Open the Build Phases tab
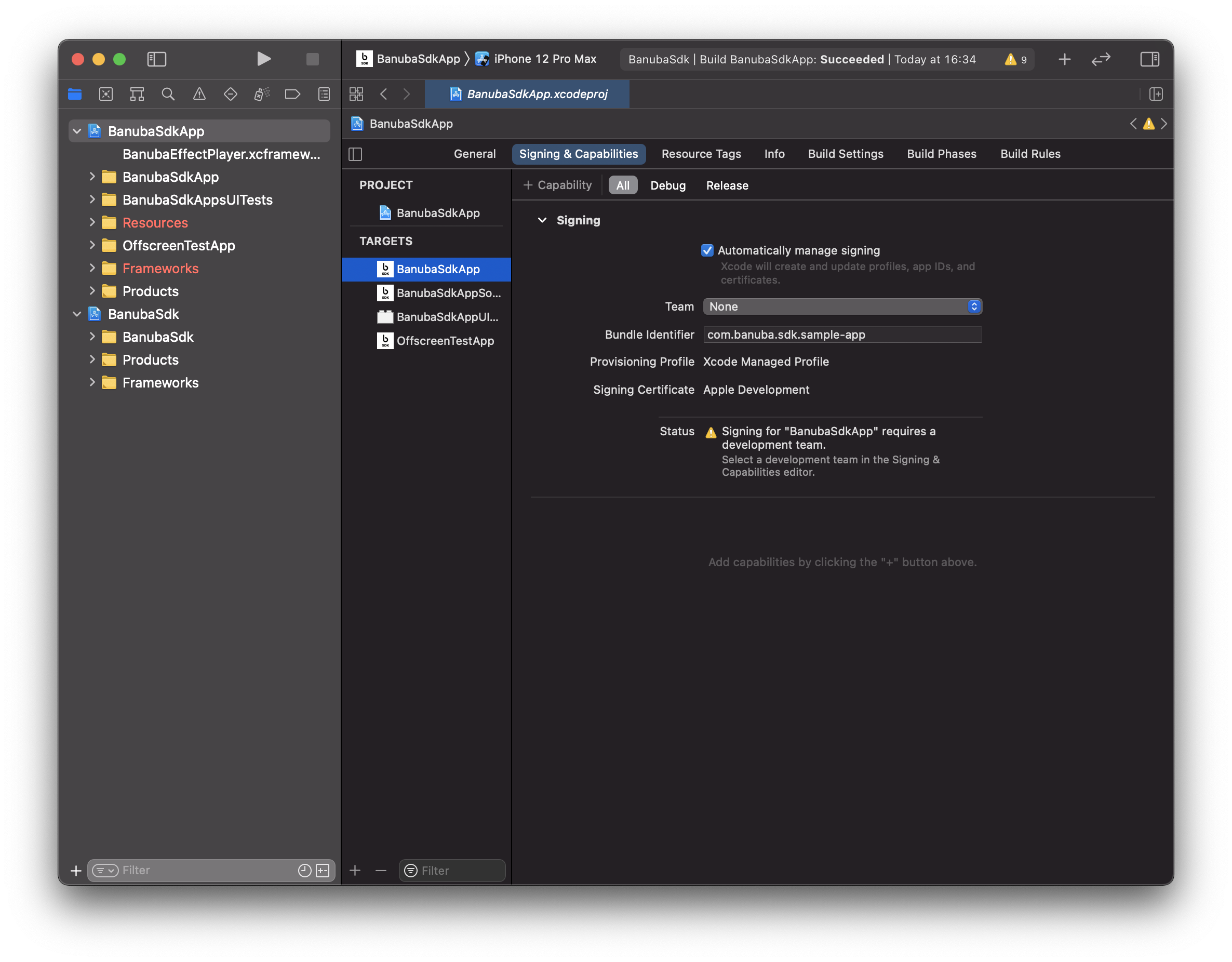1232x962 pixels. (x=942, y=154)
